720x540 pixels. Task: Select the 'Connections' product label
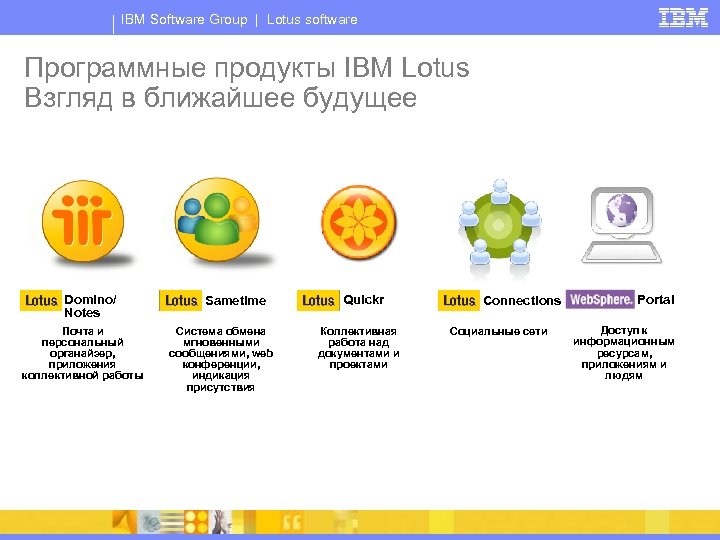522,300
